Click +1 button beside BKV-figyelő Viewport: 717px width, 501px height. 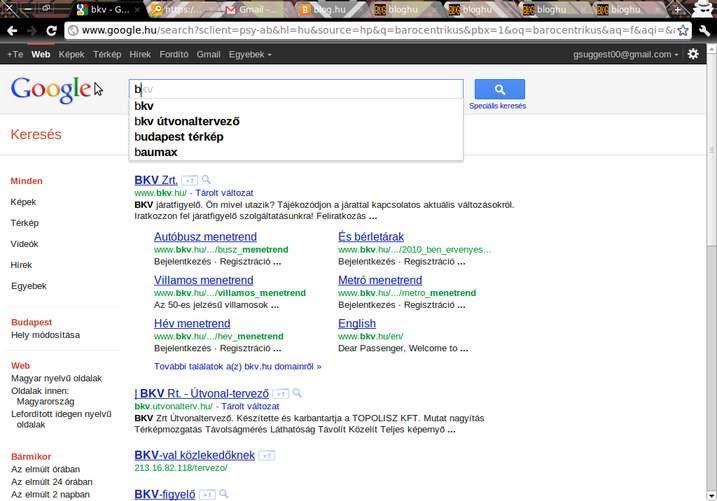pos(207,495)
